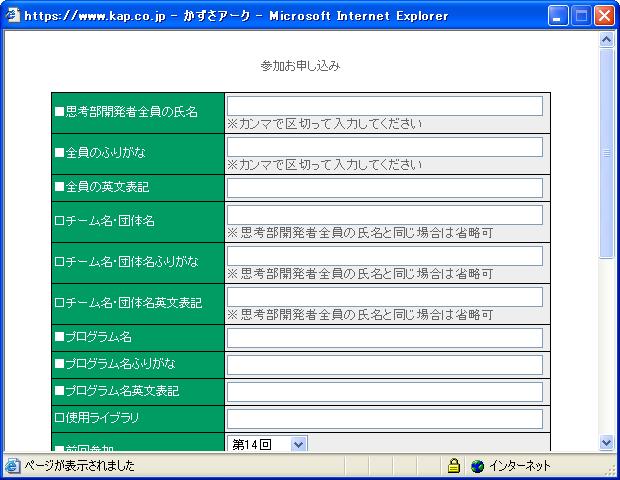The height and width of the screenshot is (480, 620).
Task: Open the 第14回 dropdown list
Action: 298,443
